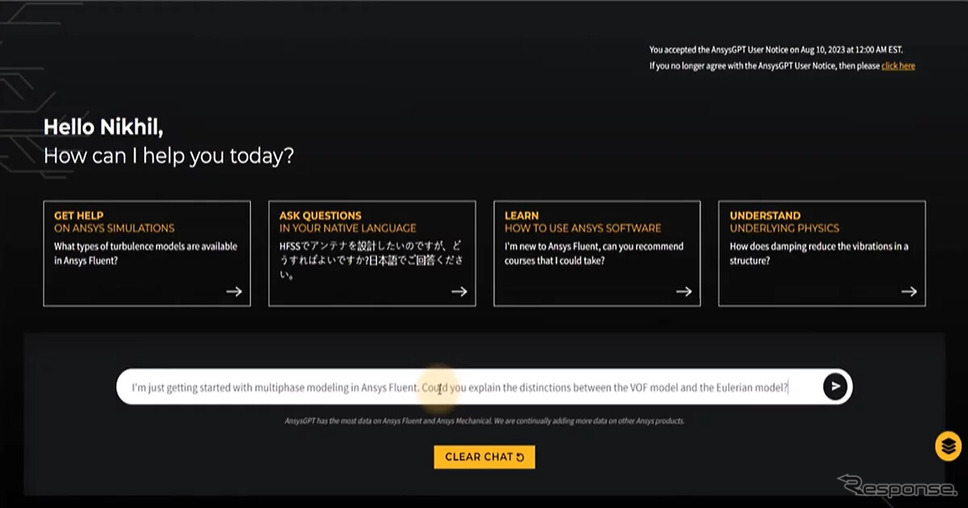This screenshot has height=508, width=968.
Task: Click the AnsysGPT data disclaimer note
Action: pos(485,421)
